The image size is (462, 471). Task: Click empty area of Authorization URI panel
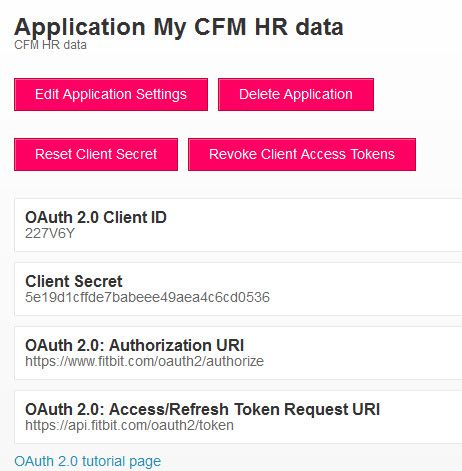[x=367, y=353]
